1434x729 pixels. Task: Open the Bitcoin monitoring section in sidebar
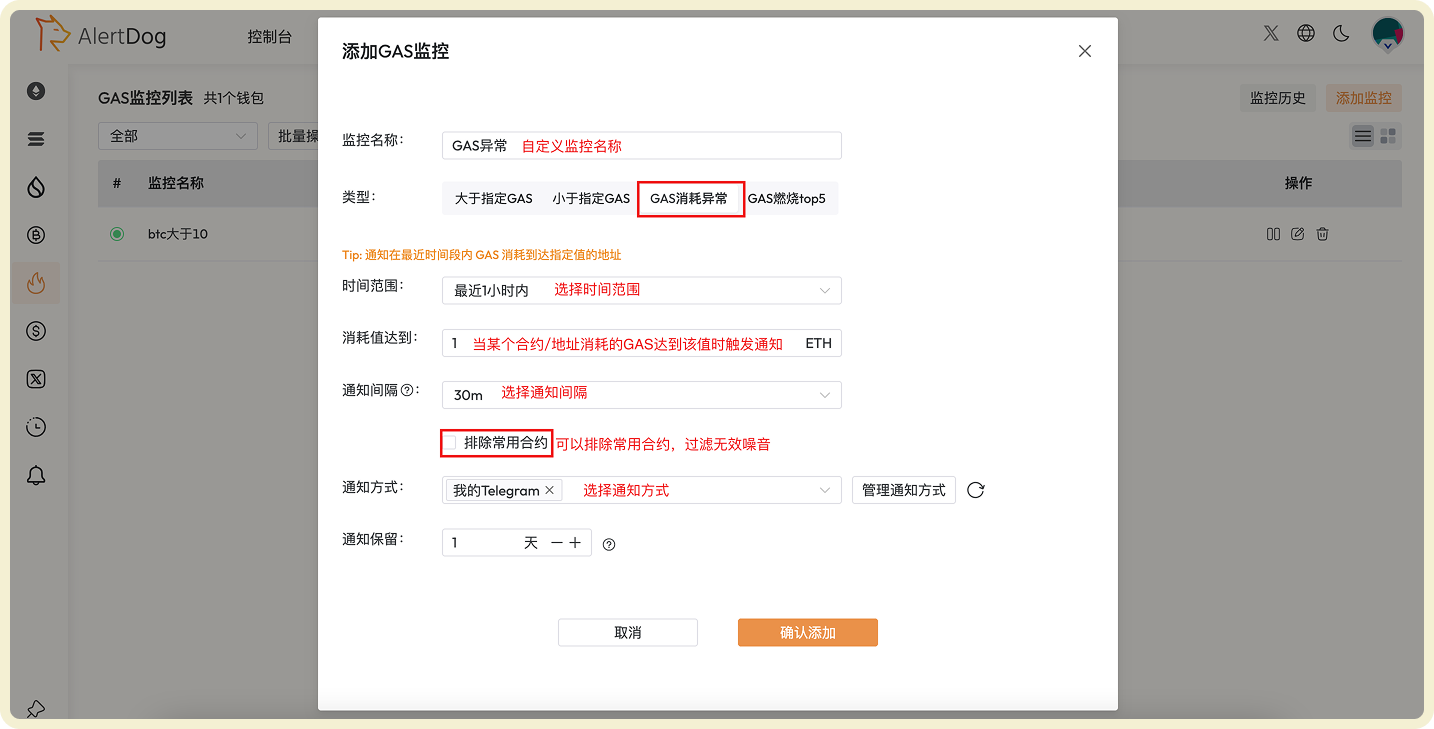36,235
